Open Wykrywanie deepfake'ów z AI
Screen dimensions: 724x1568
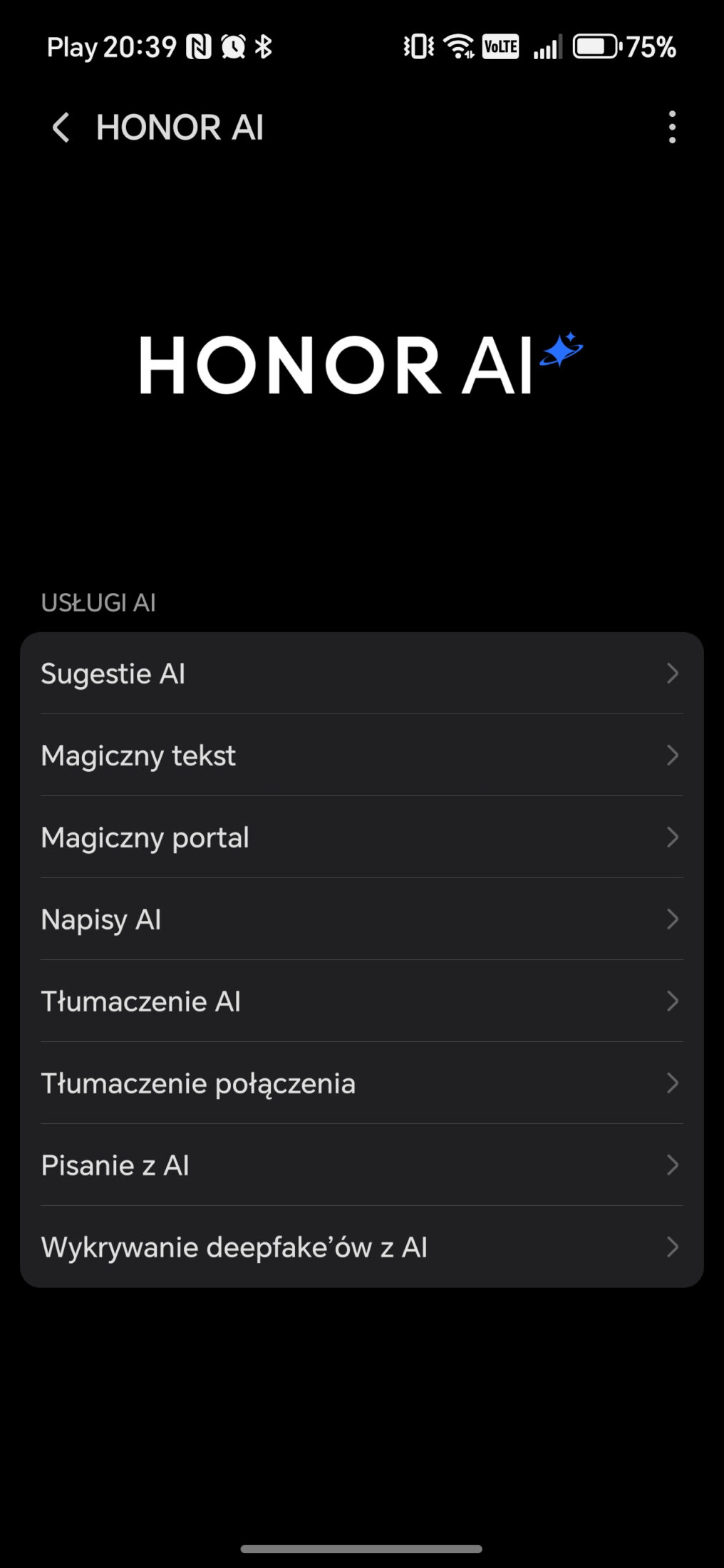tap(234, 1247)
